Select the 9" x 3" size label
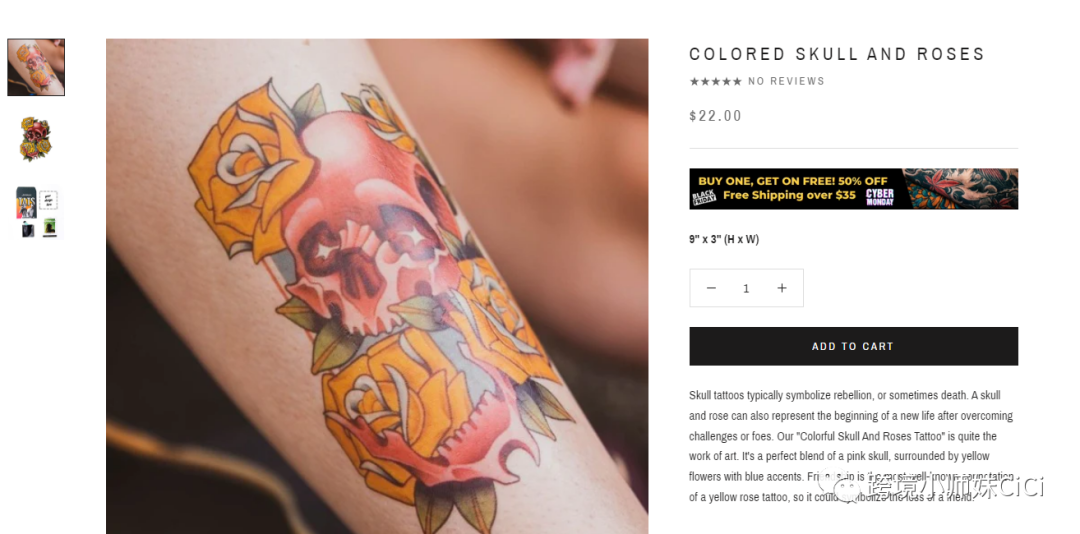The height and width of the screenshot is (534, 1080). pyautogui.click(x=724, y=240)
